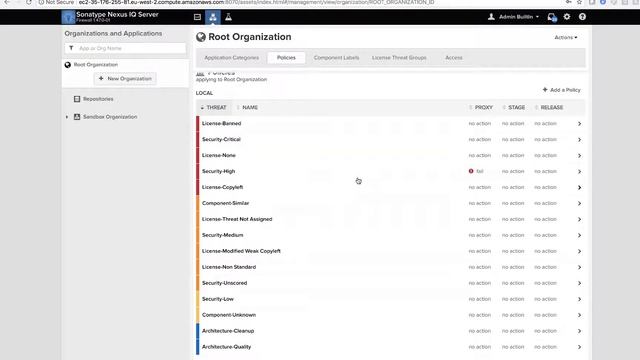640x360 pixels.
Task: Click Architecture-Cleanup policy name
Action: (228, 331)
